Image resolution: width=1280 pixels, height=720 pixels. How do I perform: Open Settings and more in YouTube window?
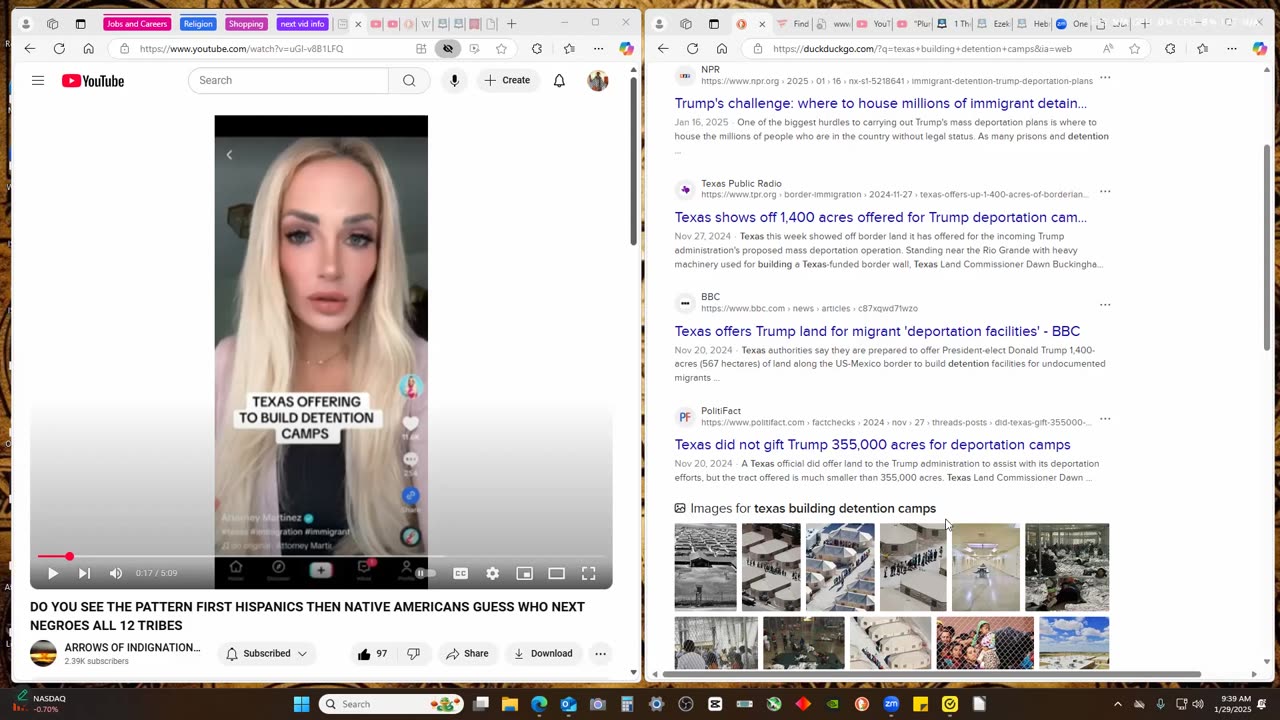click(x=598, y=48)
